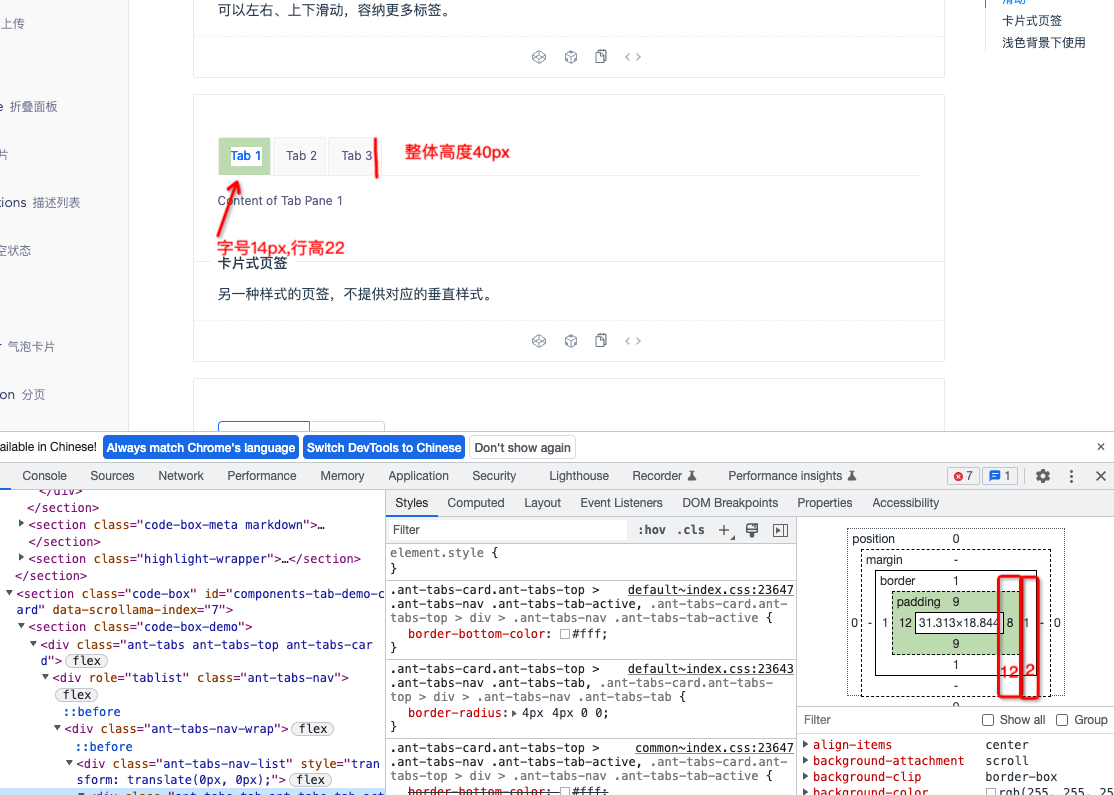This screenshot has height=795, width=1114.
Task: Expand align-items computed property
Action: click(x=806, y=745)
